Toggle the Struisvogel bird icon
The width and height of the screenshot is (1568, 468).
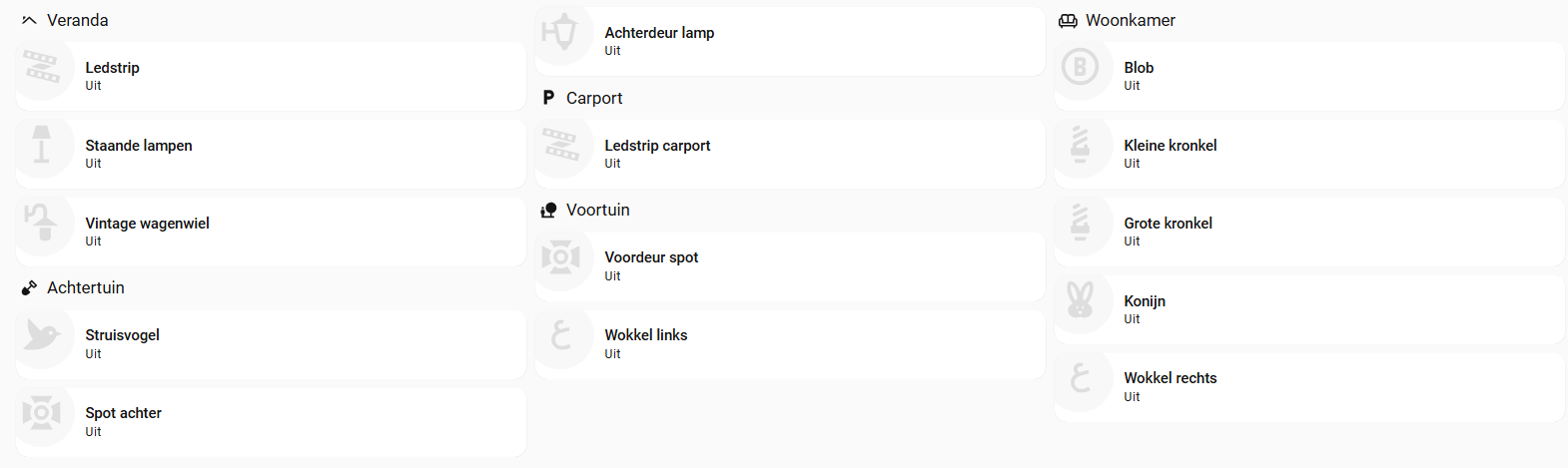[x=42, y=335]
